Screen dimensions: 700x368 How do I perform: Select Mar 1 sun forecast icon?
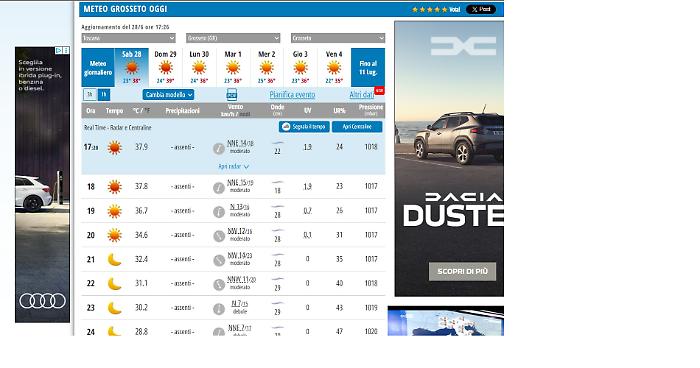233,68
